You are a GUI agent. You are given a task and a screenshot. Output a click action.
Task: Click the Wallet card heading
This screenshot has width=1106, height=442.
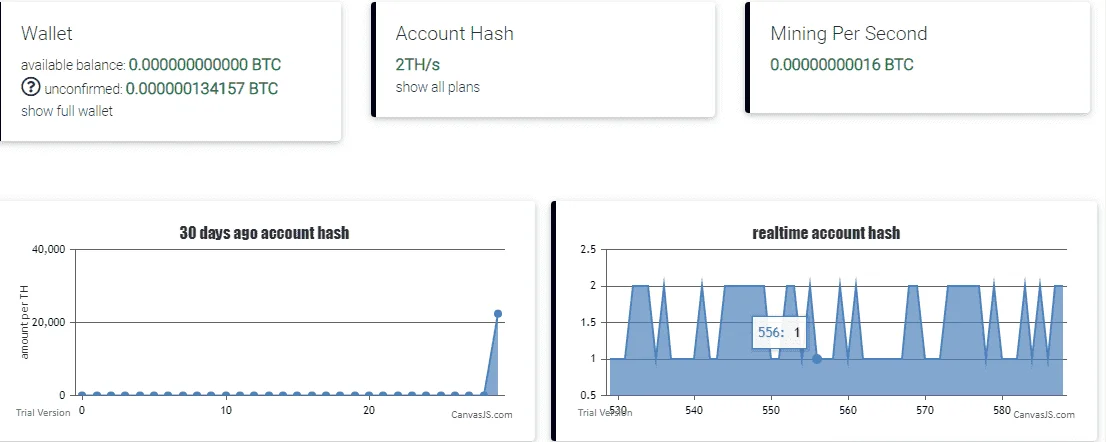[47, 33]
